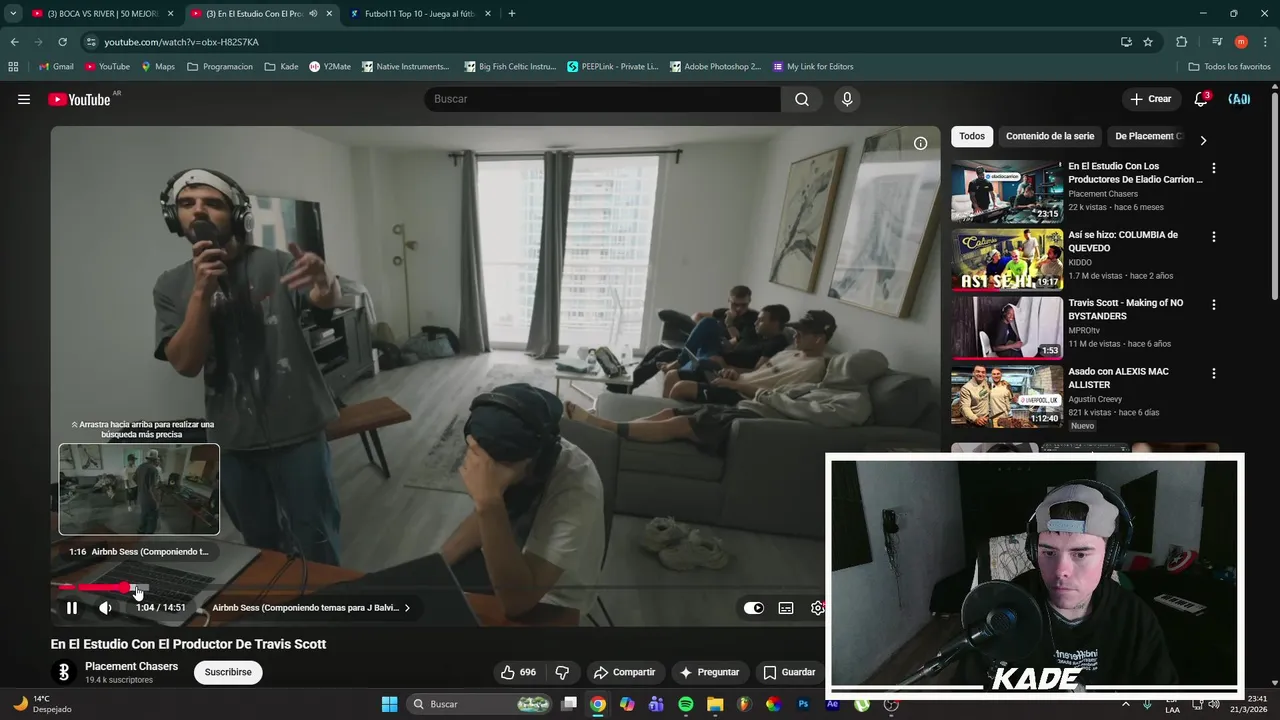
Task: Open site information icon in address bar
Action: pyautogui.click(x=92, y=42)
